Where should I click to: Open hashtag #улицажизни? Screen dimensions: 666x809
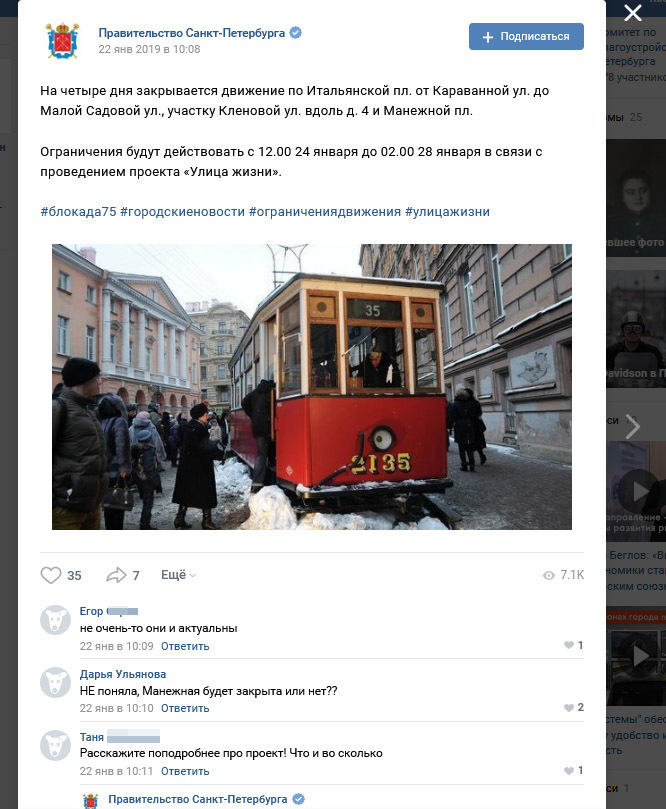(447, 212)
